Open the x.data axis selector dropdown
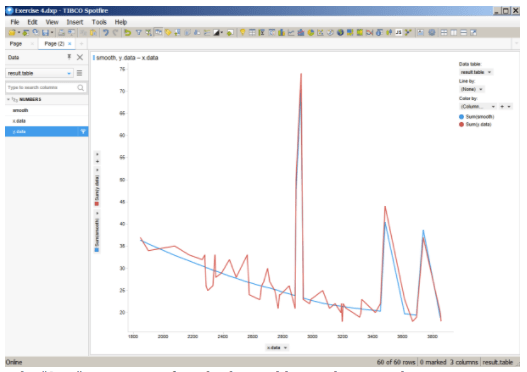The image size is (527, 372). click(277, 347)
